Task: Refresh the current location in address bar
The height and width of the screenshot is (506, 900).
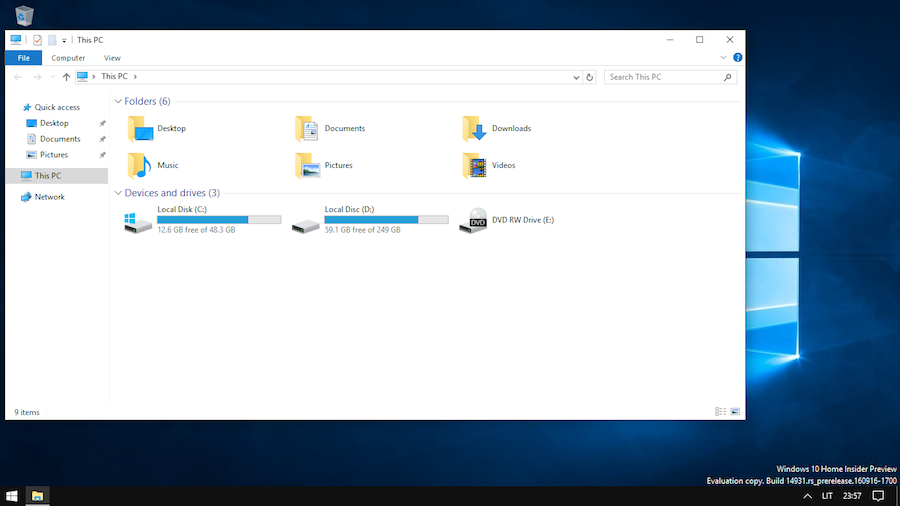Action: coord(590,77)
